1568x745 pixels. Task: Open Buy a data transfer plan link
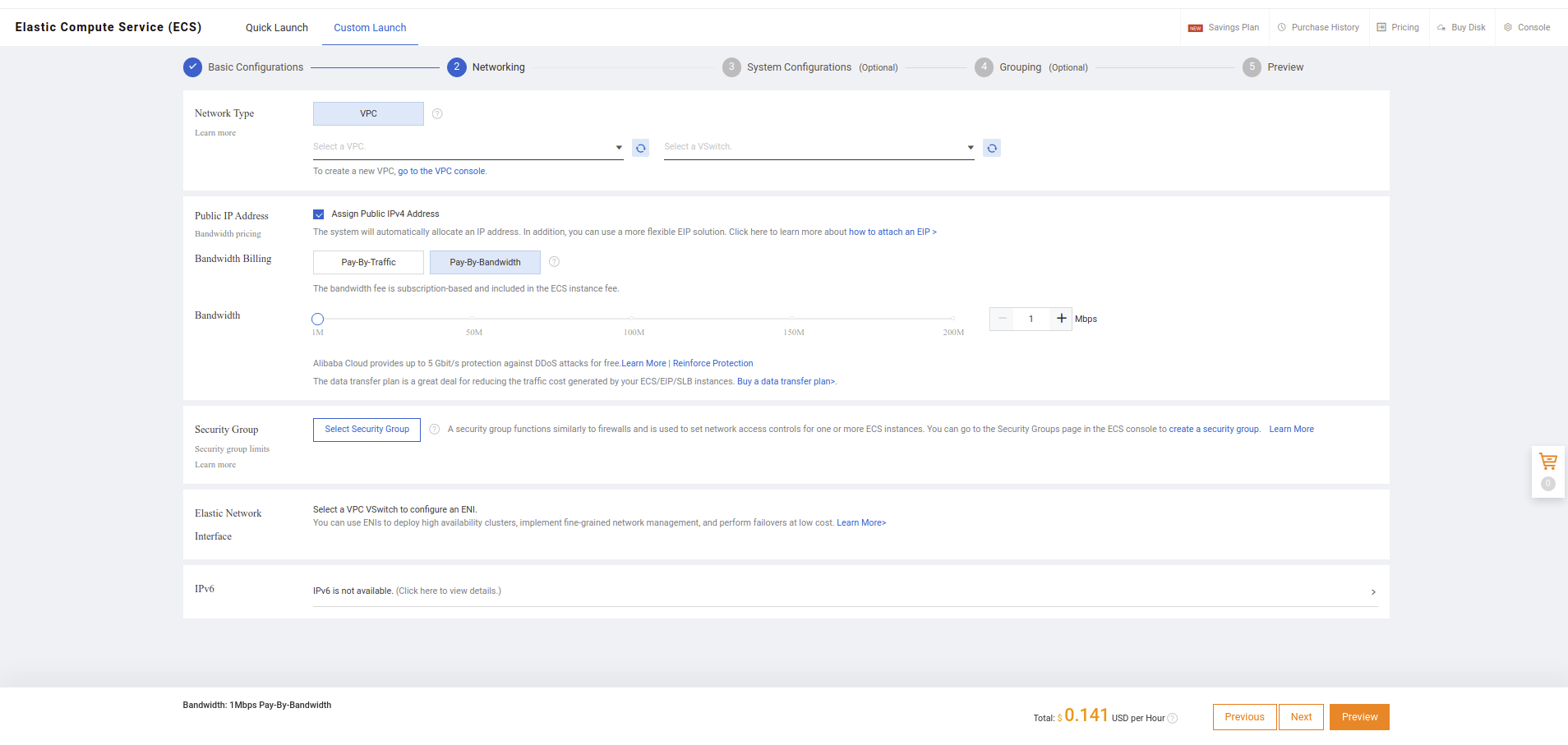tap(786, 382)
